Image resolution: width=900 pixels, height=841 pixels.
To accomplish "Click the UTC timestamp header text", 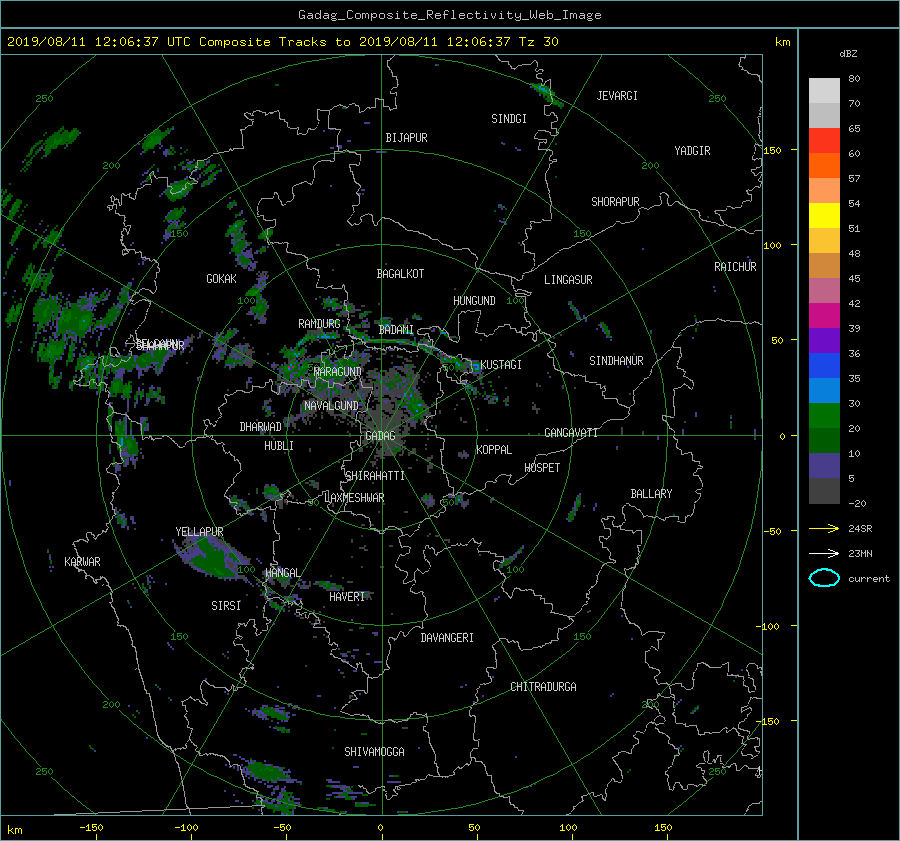I will point(283,42).
